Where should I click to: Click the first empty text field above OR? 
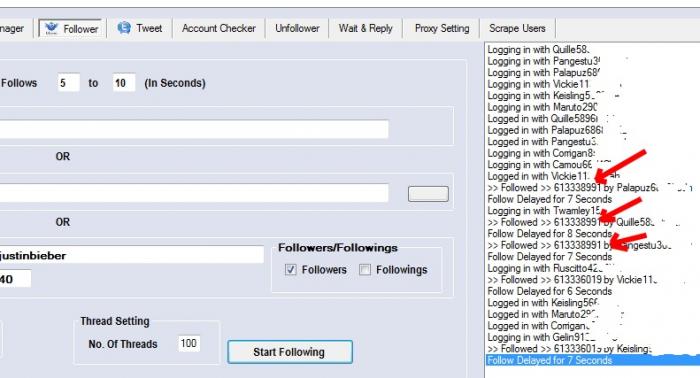pyautogui.click(x=194, y=129)
